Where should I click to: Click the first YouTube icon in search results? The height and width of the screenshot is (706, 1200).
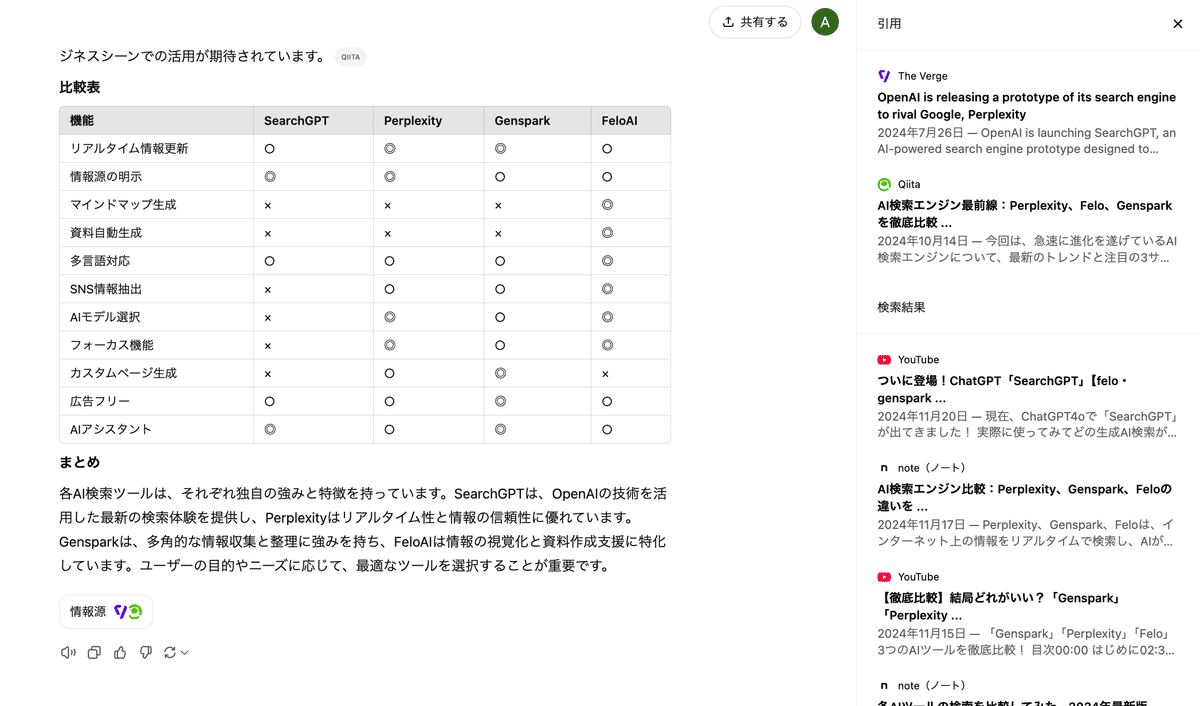click(884, 360)
